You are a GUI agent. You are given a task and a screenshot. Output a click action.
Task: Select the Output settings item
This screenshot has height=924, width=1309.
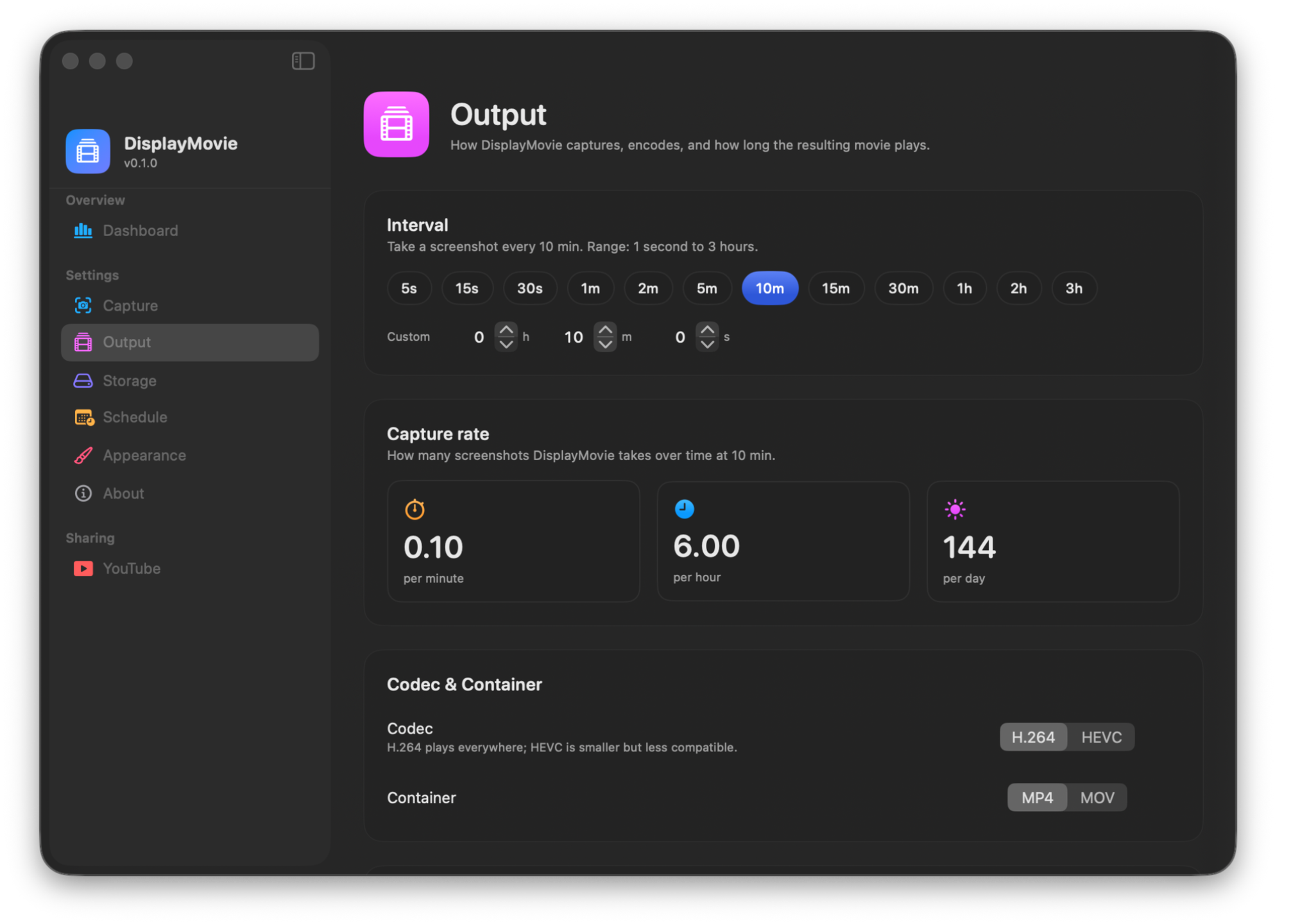tap(190, 342)
